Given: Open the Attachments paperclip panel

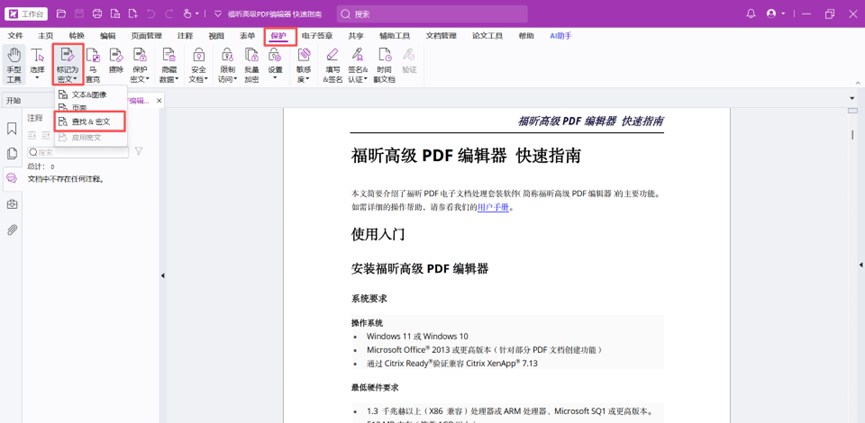Looking at the screenshot, I should tap(12, 229).
